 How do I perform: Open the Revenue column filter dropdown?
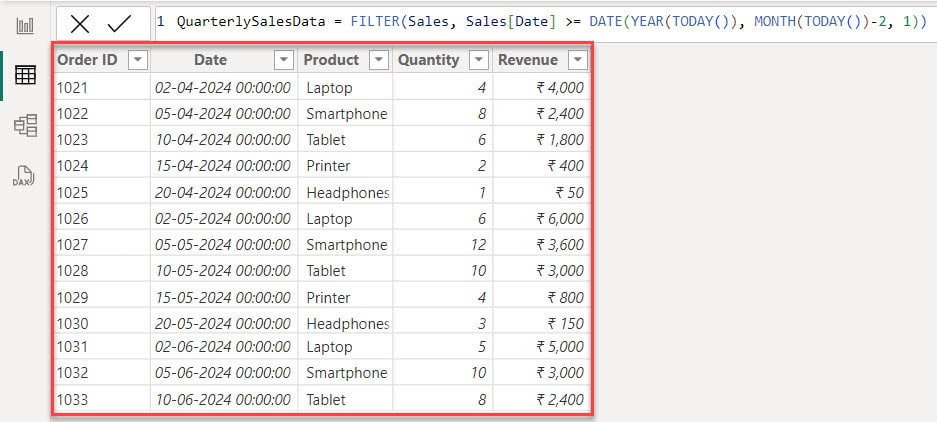(577, 60)
